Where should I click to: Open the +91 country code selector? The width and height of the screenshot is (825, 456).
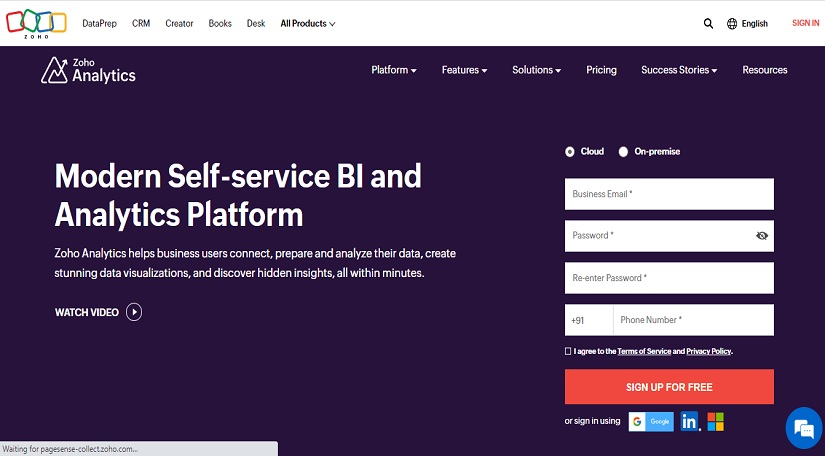pyautogui.click(x=589, y=320)
